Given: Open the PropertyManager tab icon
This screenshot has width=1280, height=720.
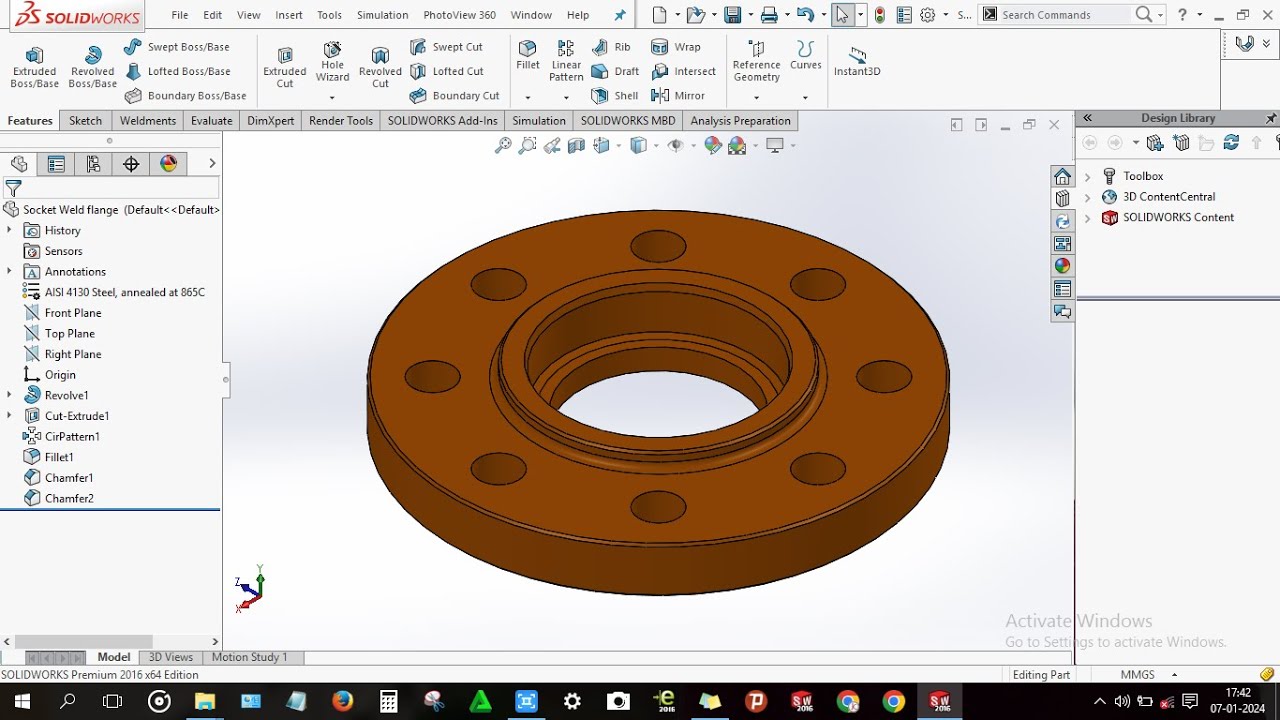Looking at the screenshot, I should [56, 164].
